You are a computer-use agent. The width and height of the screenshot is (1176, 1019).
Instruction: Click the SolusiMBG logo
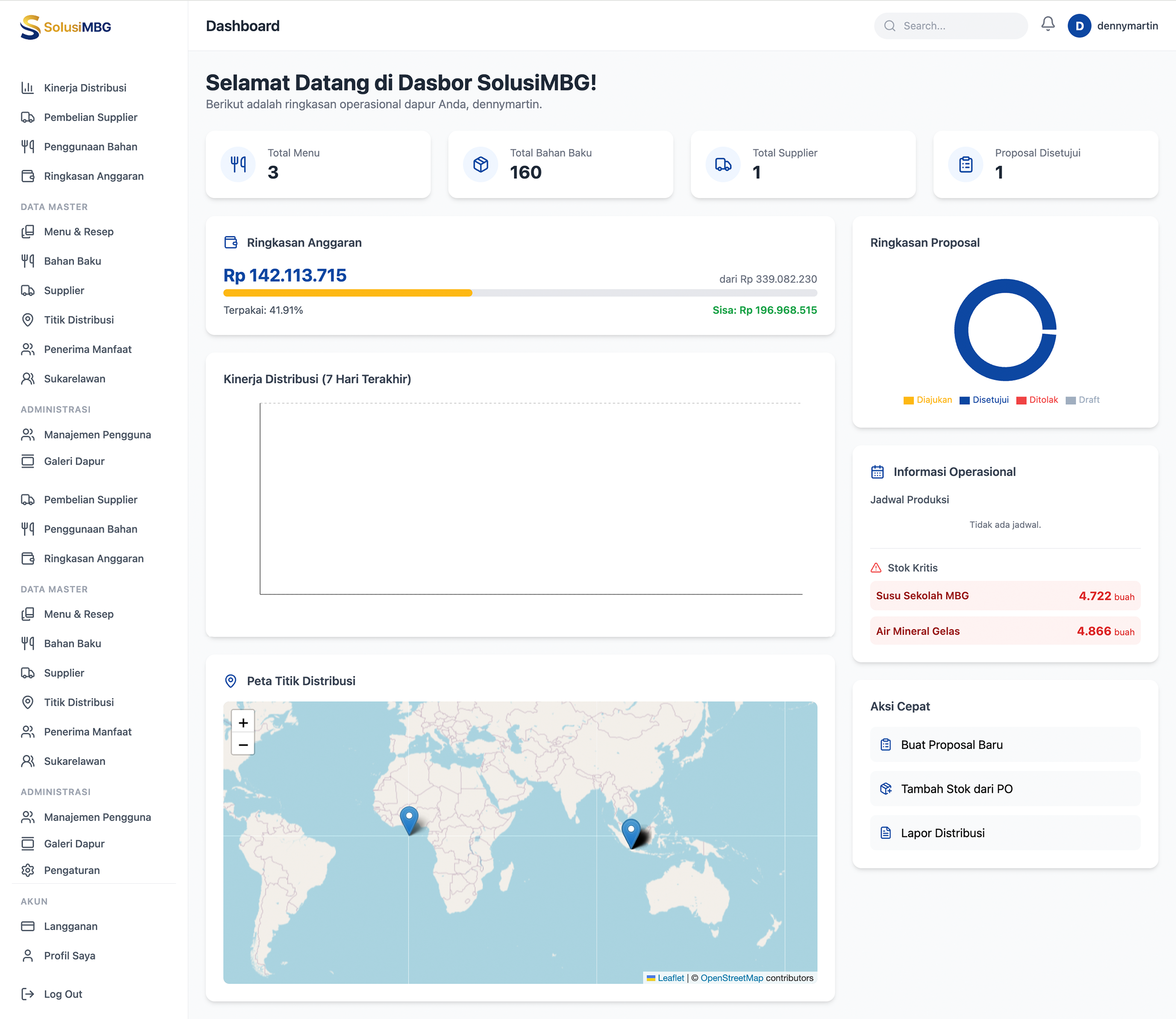click(65, 27)
